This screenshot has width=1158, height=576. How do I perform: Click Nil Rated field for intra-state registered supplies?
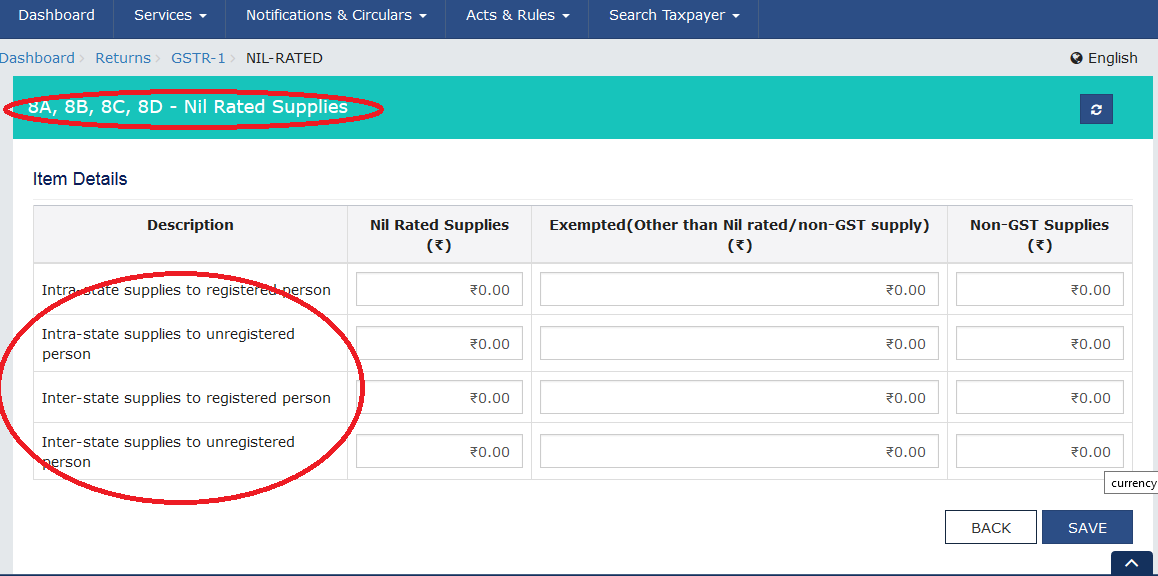439,289
